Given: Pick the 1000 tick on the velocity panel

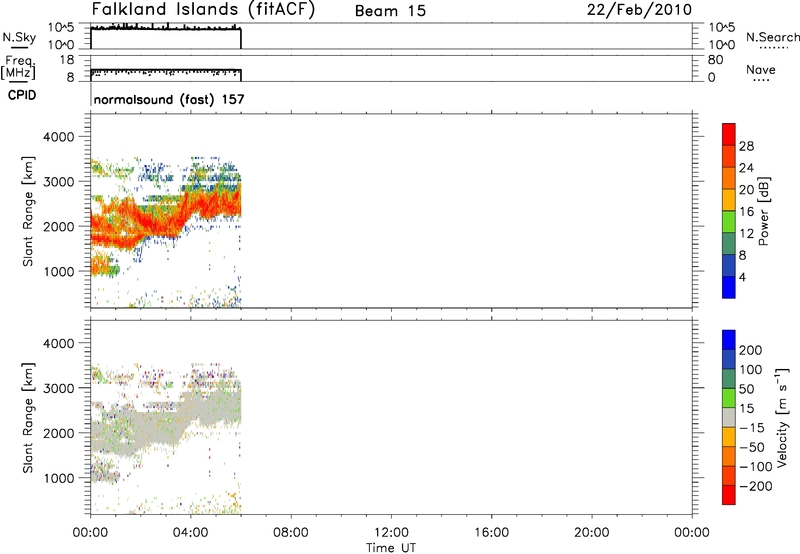Looking at the screenshot, I should click(58, 478).
